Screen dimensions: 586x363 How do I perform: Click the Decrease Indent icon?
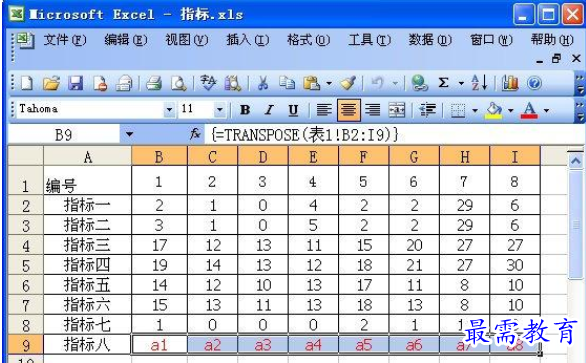[x=428, y=110]
